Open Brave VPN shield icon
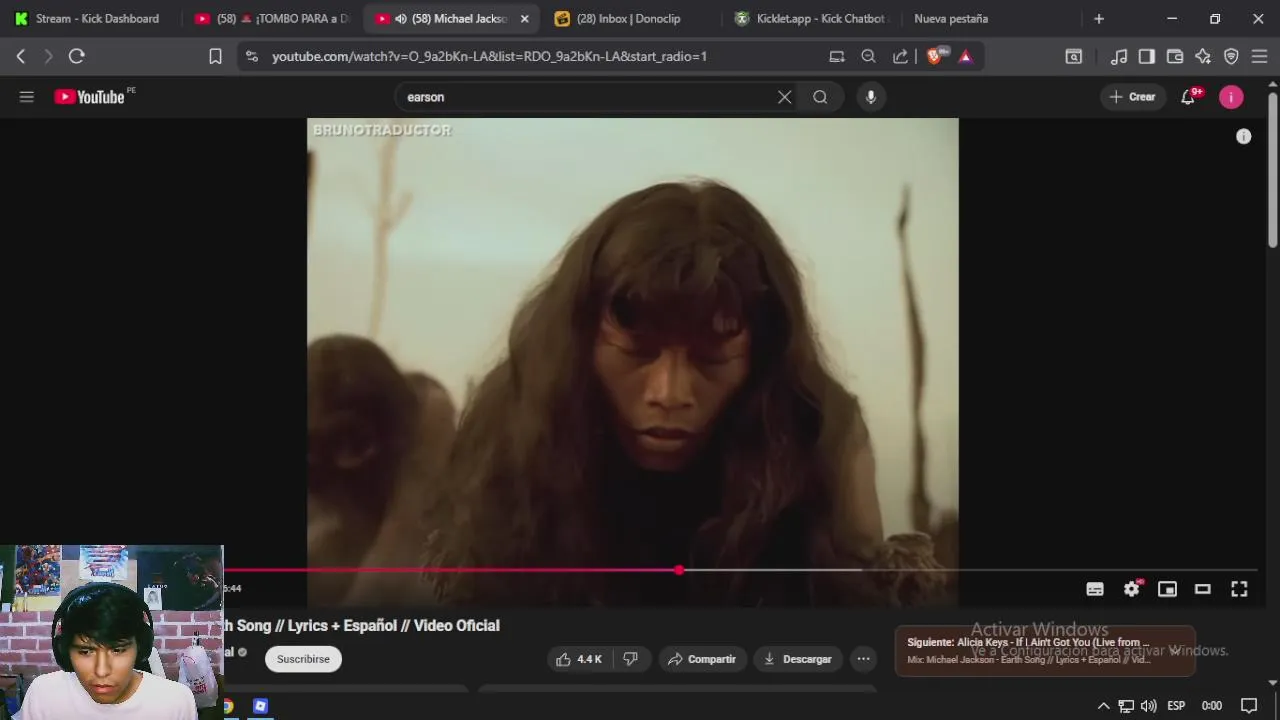Screen dimensions: 1280x720 [x=1231, y=56]
